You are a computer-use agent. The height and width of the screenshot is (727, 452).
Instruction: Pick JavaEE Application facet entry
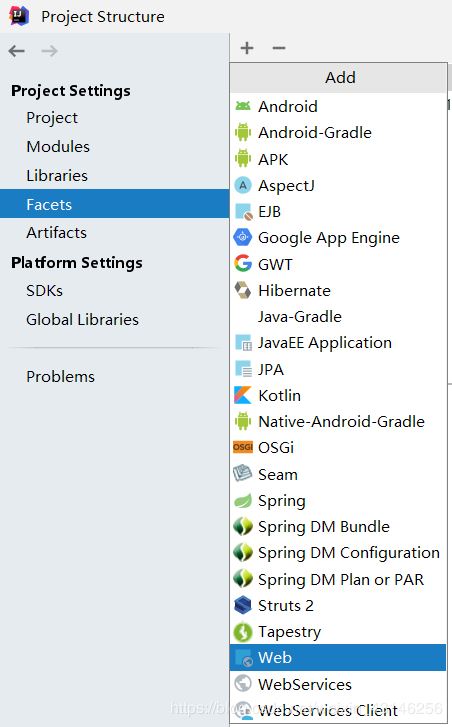[x=337, y=343]
